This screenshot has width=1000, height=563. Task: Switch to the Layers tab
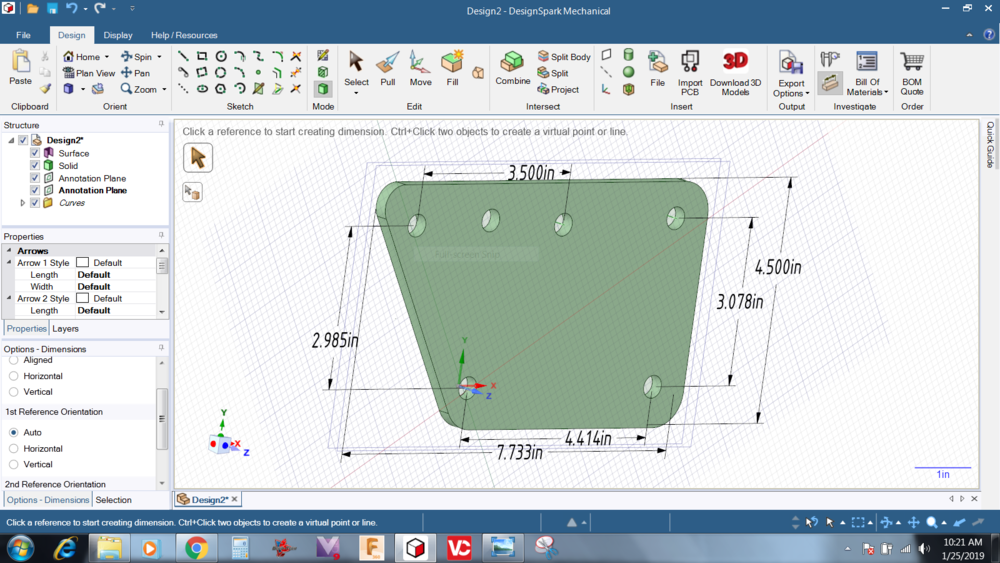pyautogui.click(x=66, y=328)
